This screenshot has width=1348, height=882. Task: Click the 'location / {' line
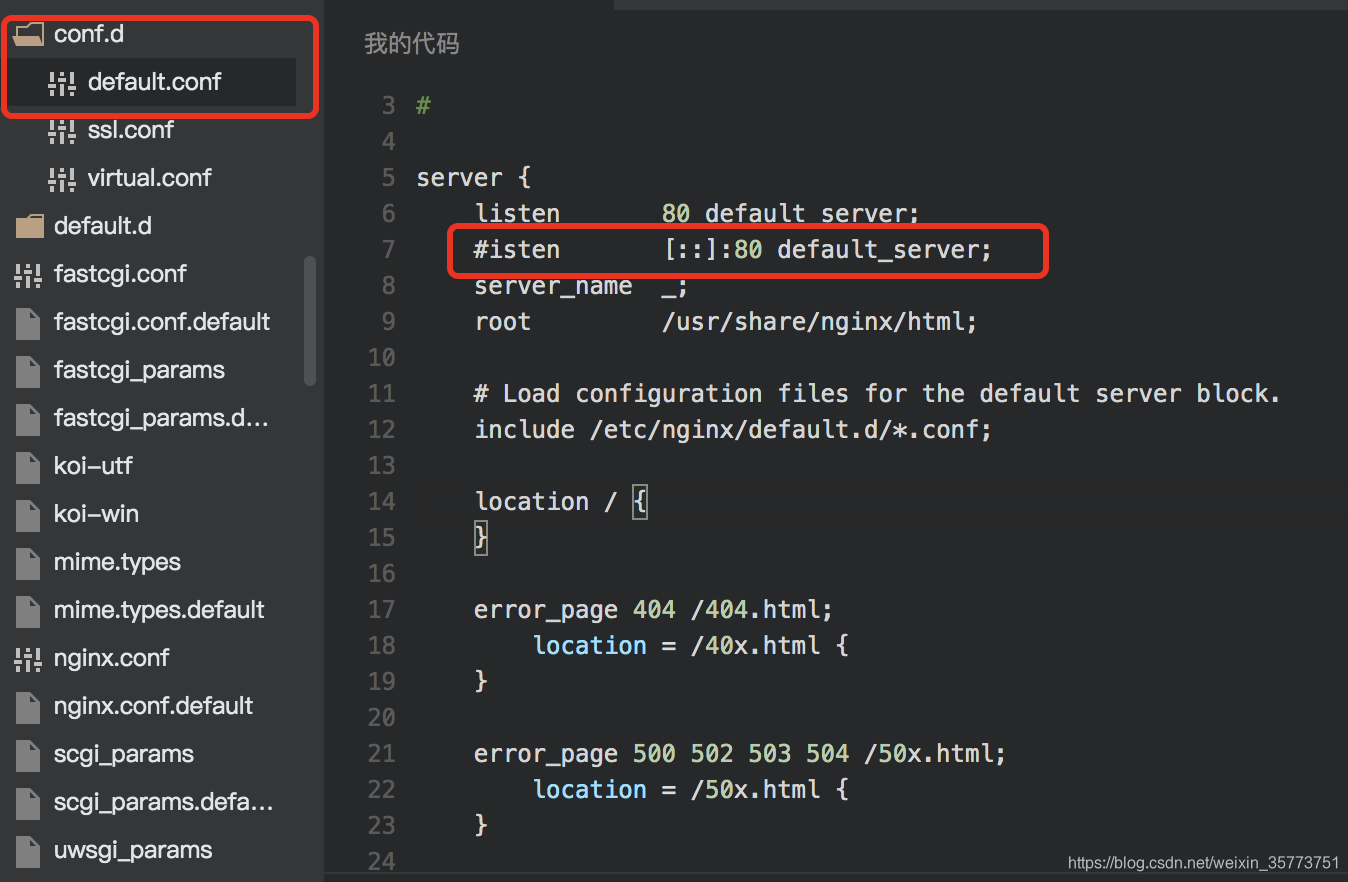pyautogui.click(x=561, y=502)
